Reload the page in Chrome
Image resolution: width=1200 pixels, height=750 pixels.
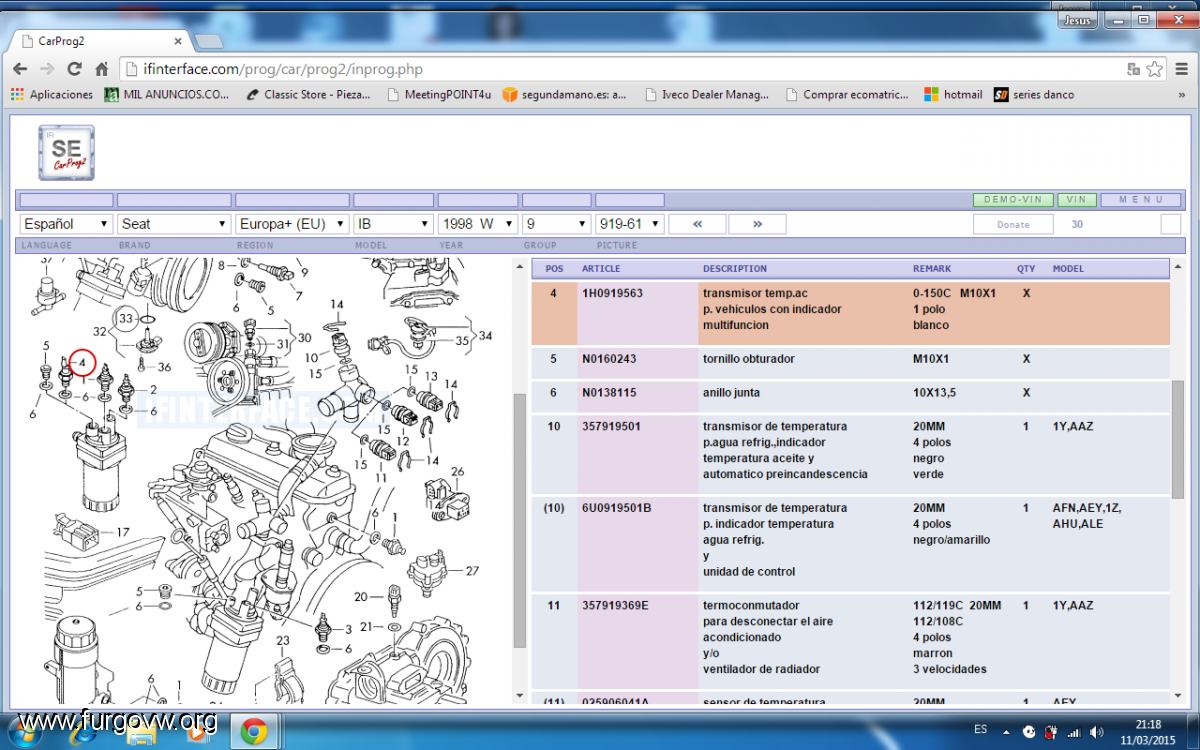(x=74, y=69)
